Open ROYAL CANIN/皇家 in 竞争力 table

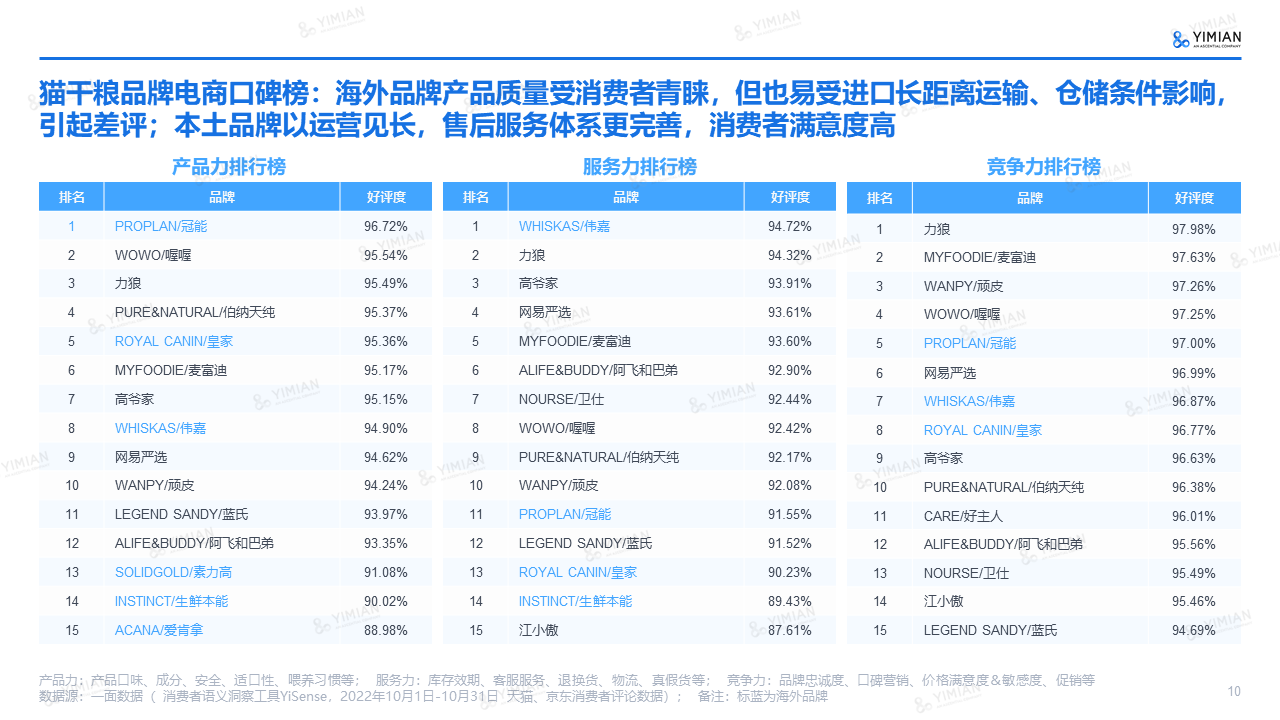(982, 430)
